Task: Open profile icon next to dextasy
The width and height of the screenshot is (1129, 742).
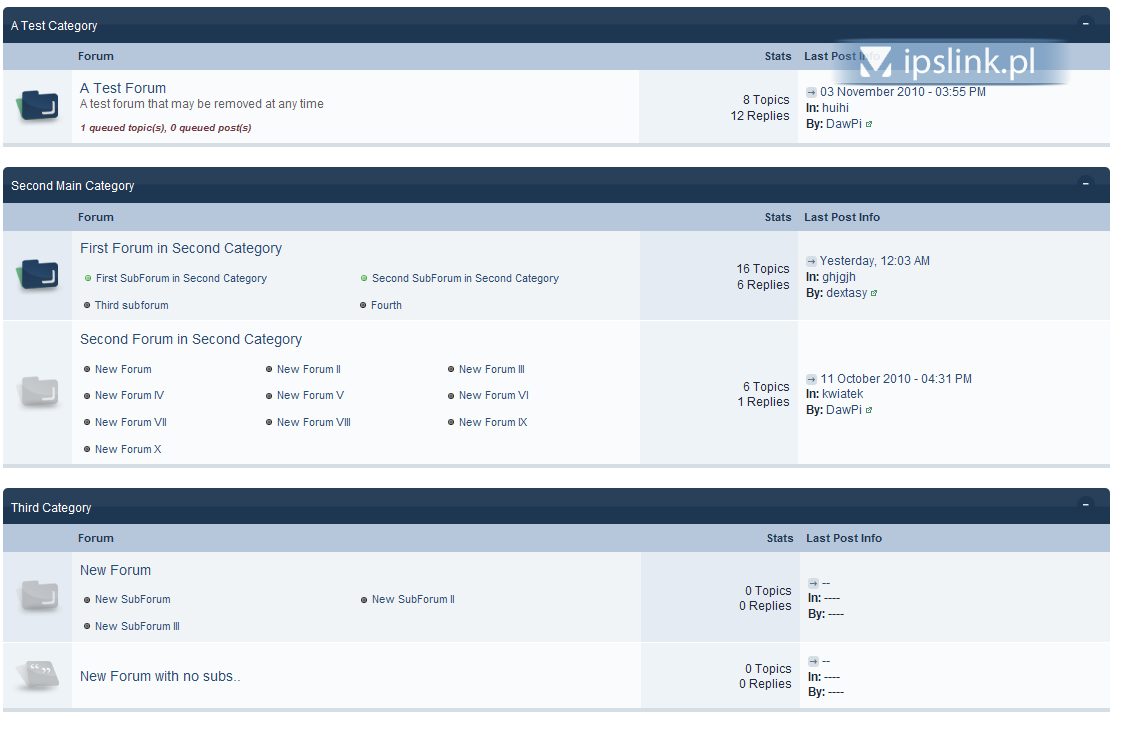Action: pos(873,294)
